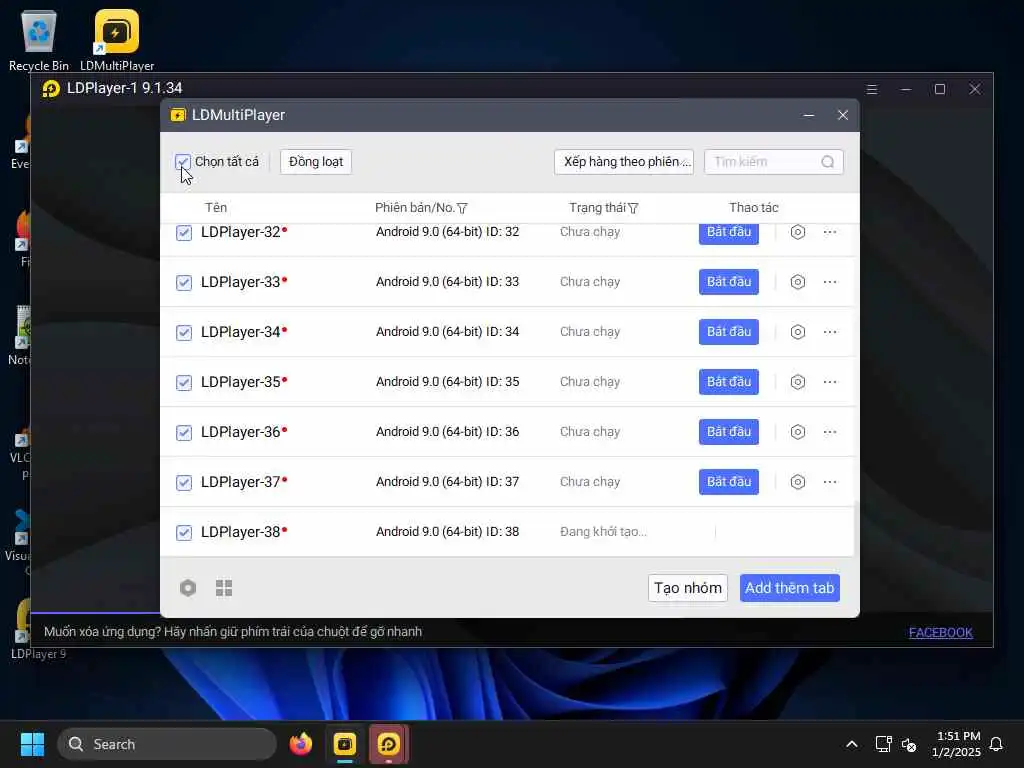Show hidden tray icons chevron
1024x768 pixels.
point(852,744)
